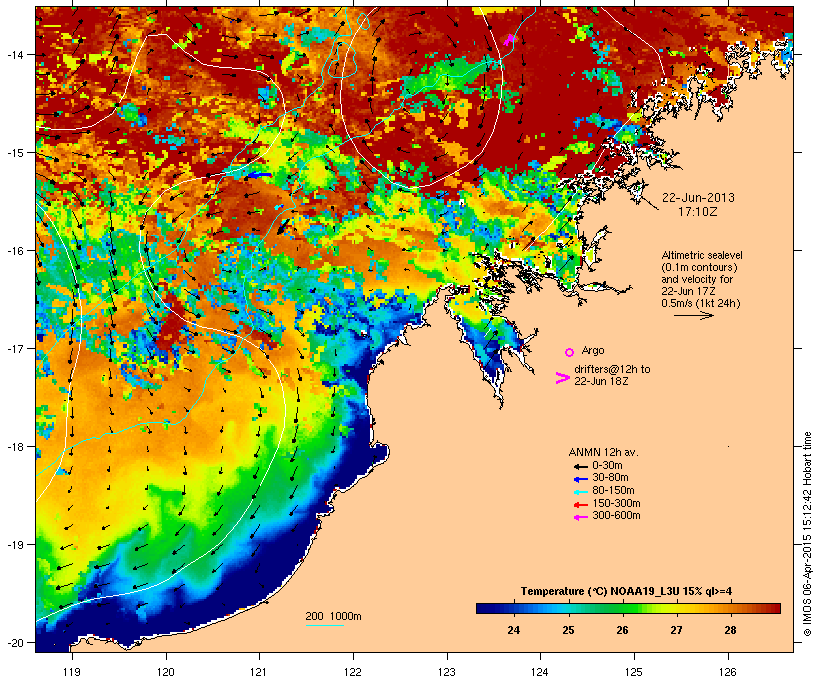This screenshot has width=820, height=680.
Task: Click the black 0-30m legend arrow
Action: (x=581, y=467)
